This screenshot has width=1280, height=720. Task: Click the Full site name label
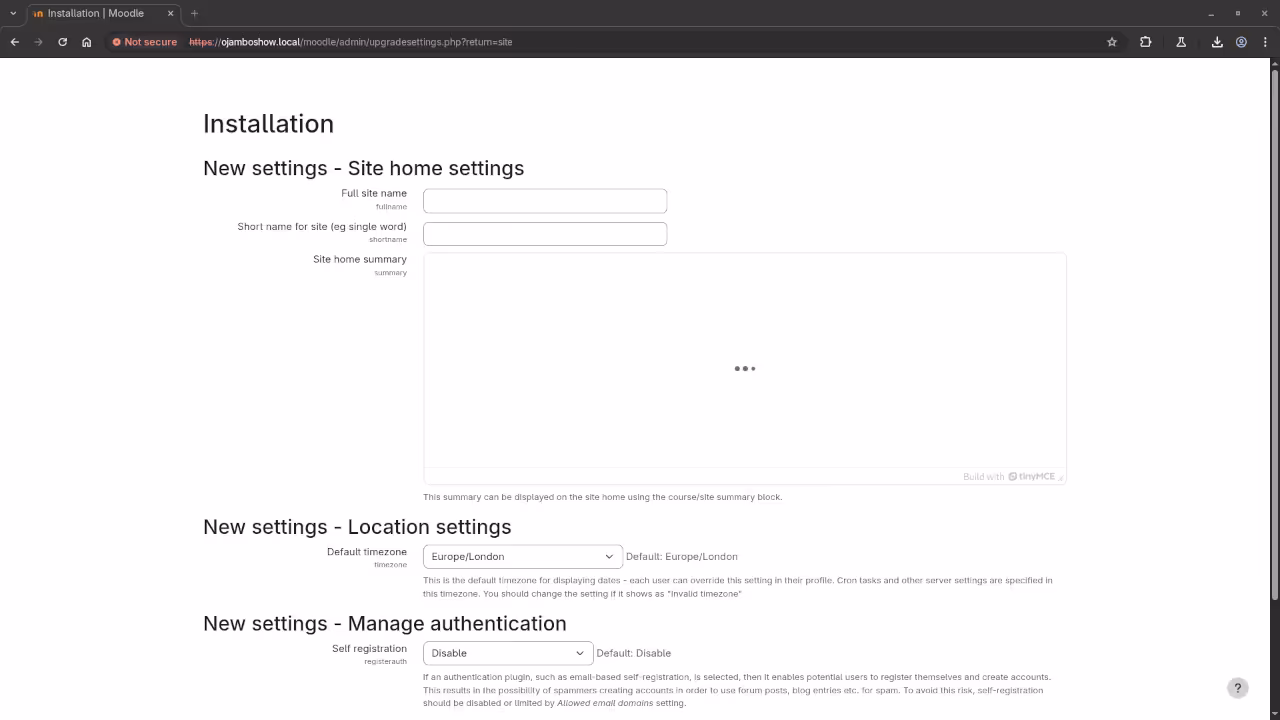374,193
